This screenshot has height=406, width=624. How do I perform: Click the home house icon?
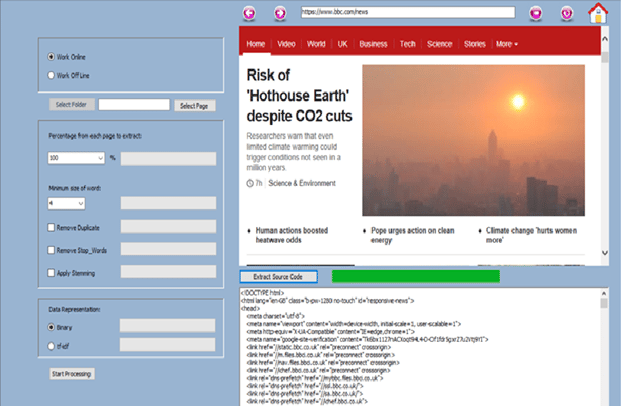point(598,13)
